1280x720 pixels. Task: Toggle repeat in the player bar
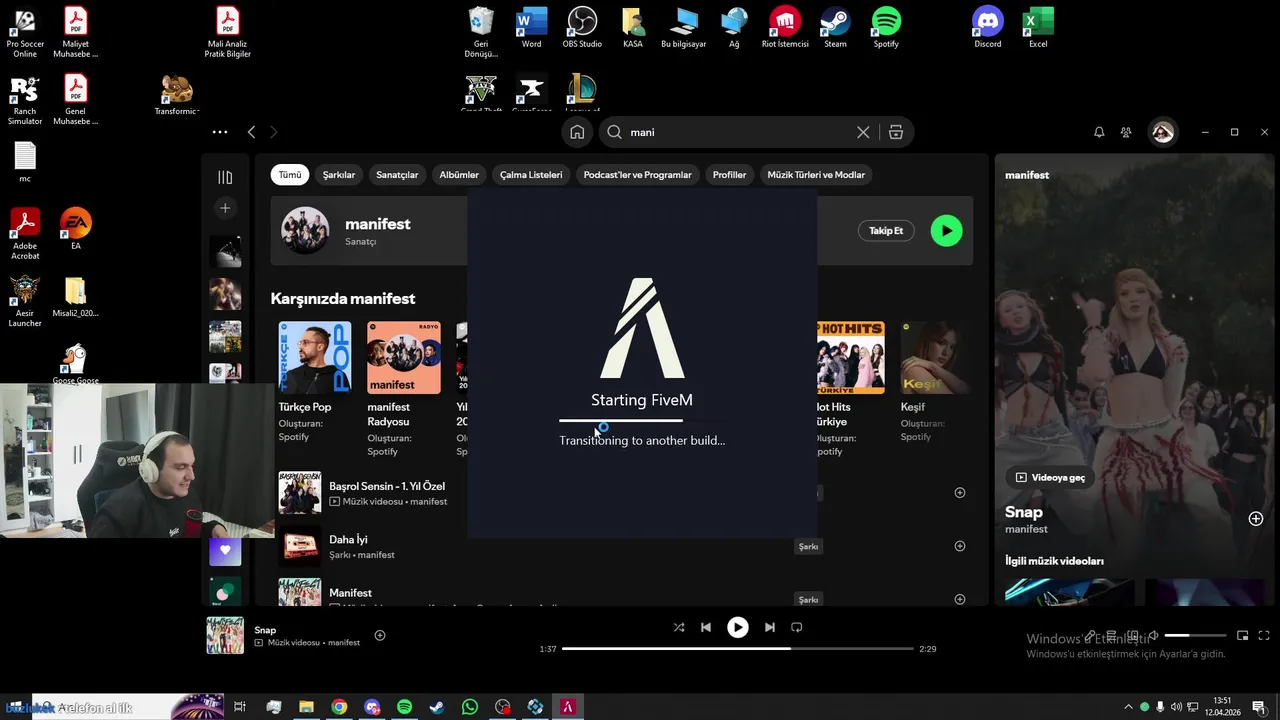pyautogui.click(x=797, y=627)
